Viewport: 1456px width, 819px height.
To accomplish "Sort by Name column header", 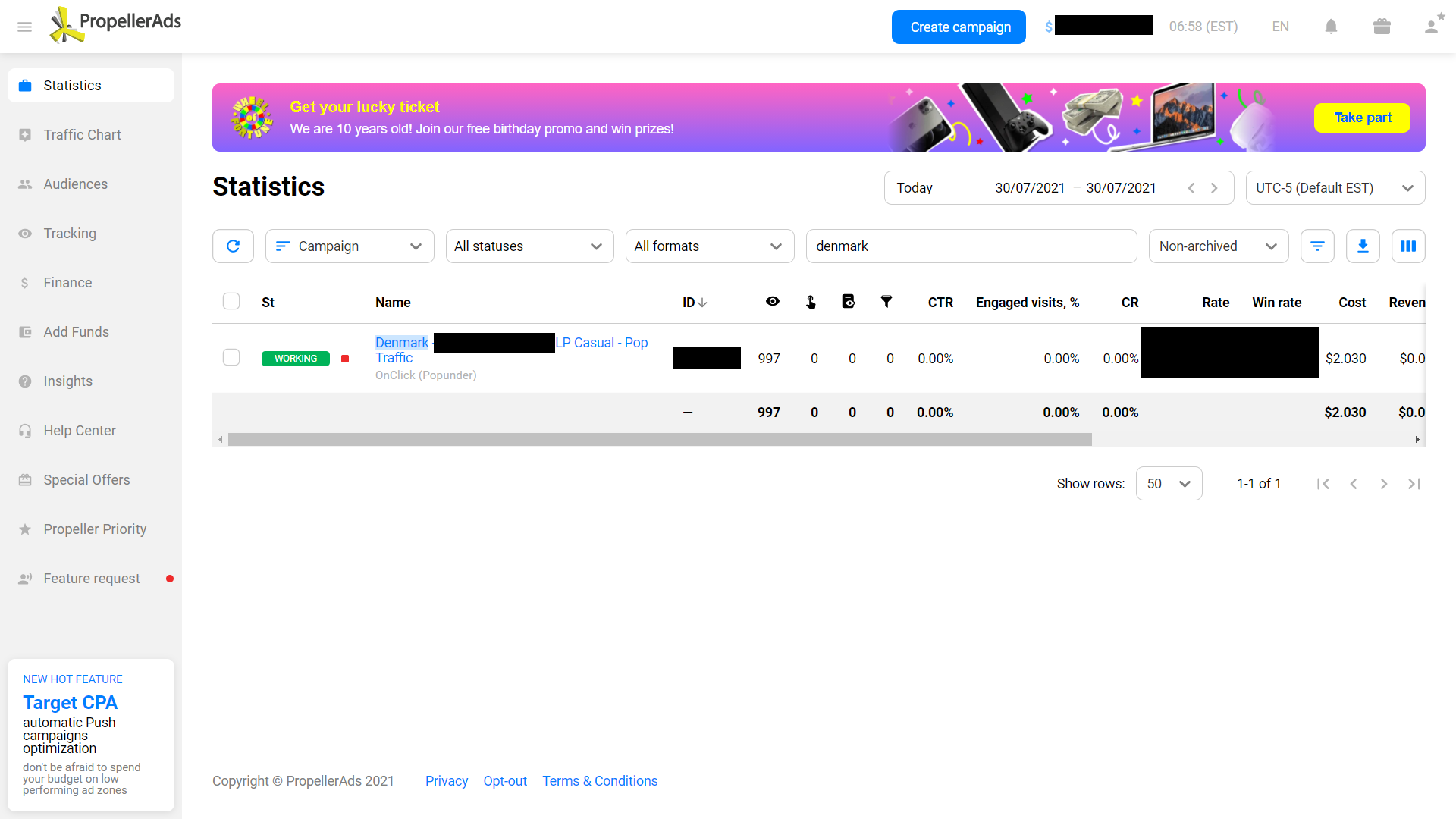I will click(393, 303).
